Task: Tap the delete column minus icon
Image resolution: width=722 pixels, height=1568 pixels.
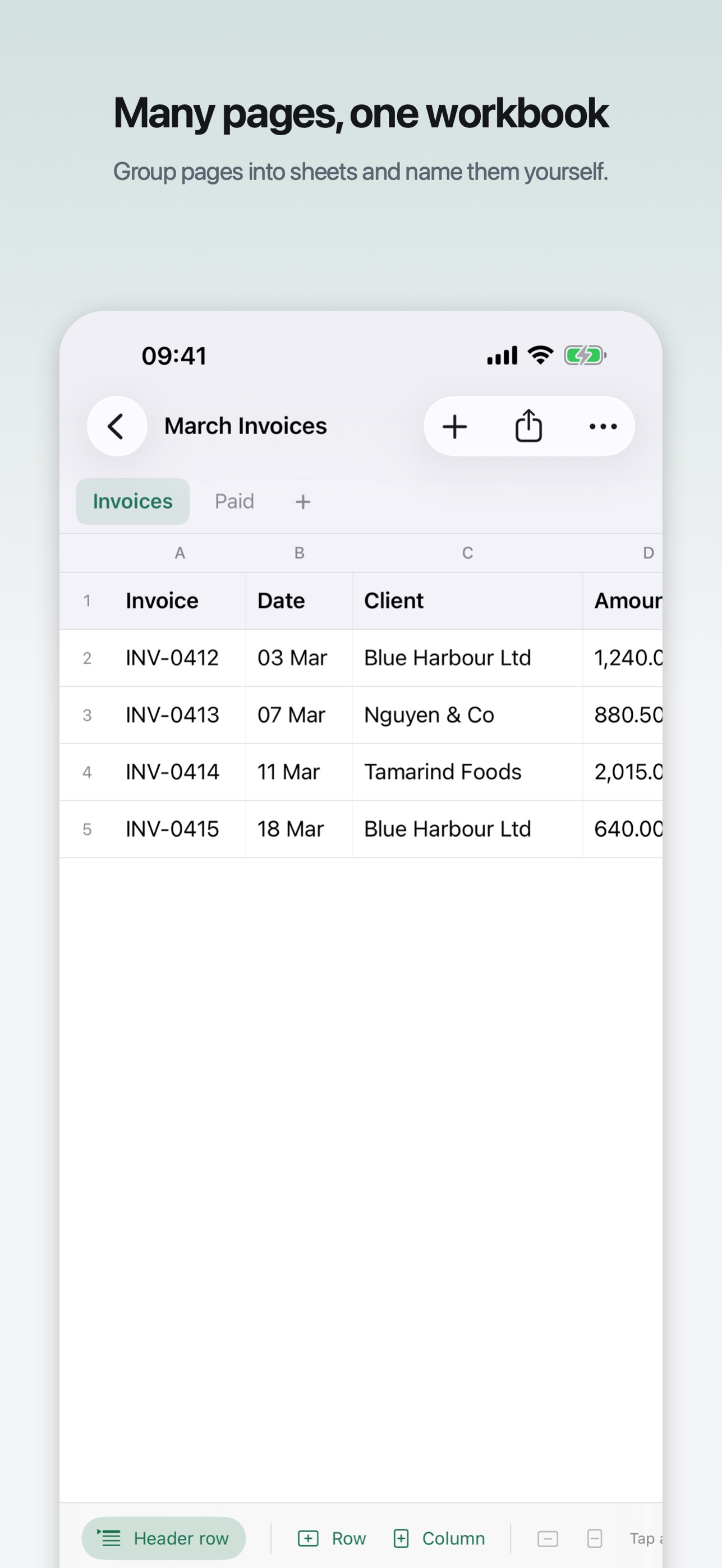Action: [594, 1538]
